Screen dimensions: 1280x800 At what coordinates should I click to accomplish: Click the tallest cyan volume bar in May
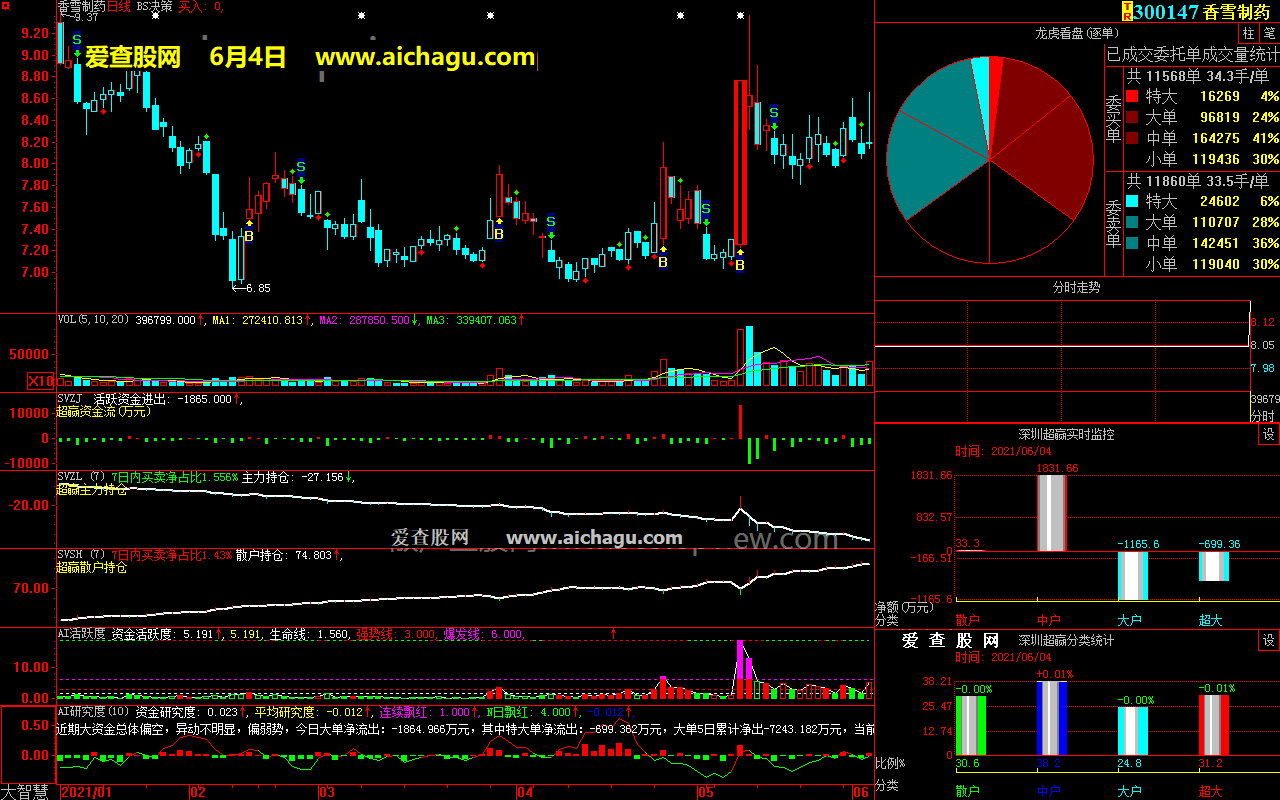(749, 356)
